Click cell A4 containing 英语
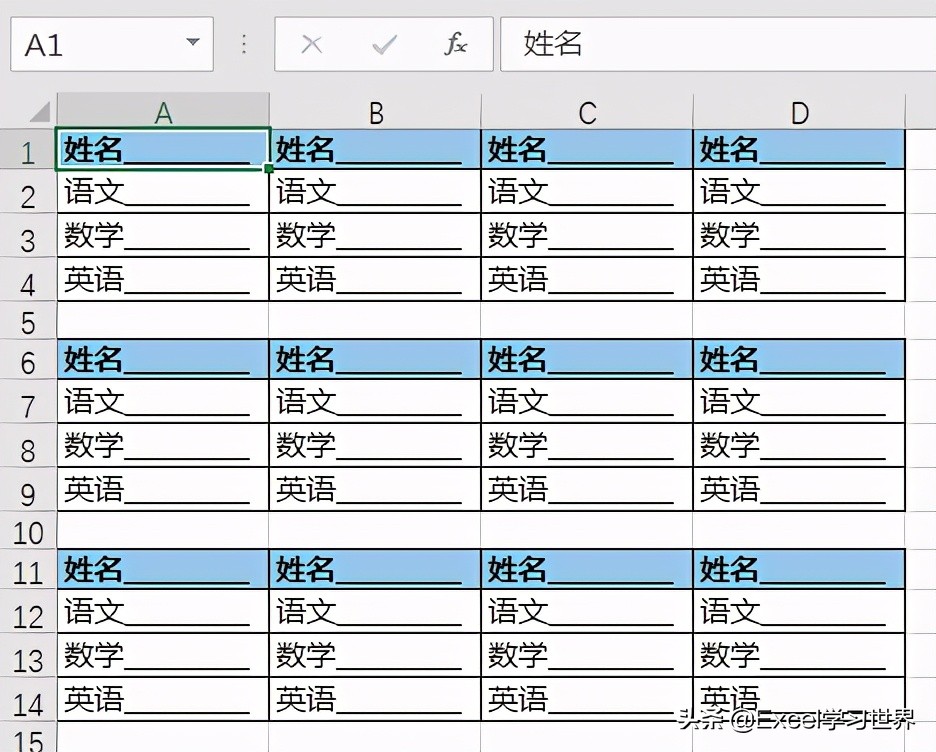 [163, 279]
